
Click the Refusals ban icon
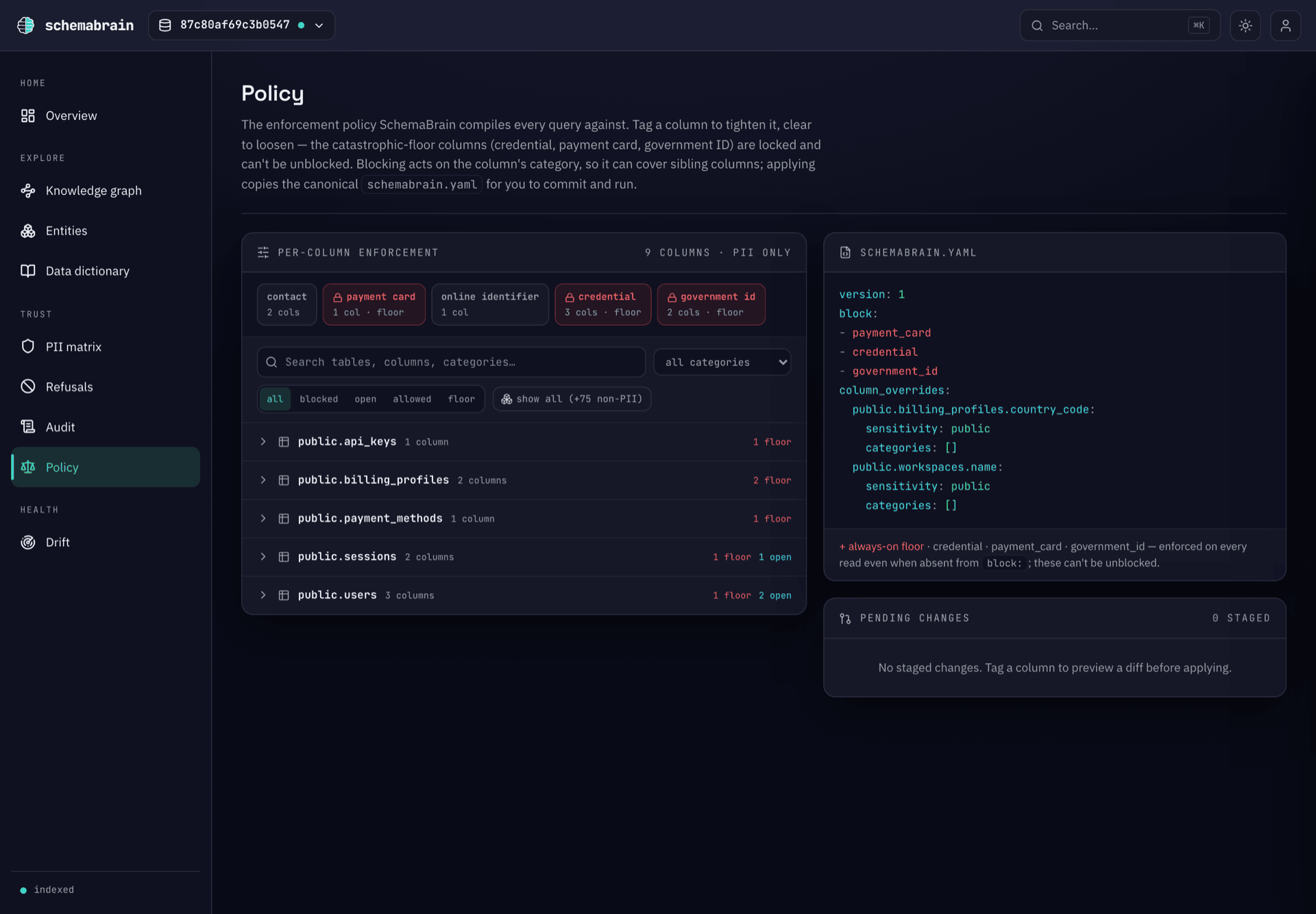27,387
